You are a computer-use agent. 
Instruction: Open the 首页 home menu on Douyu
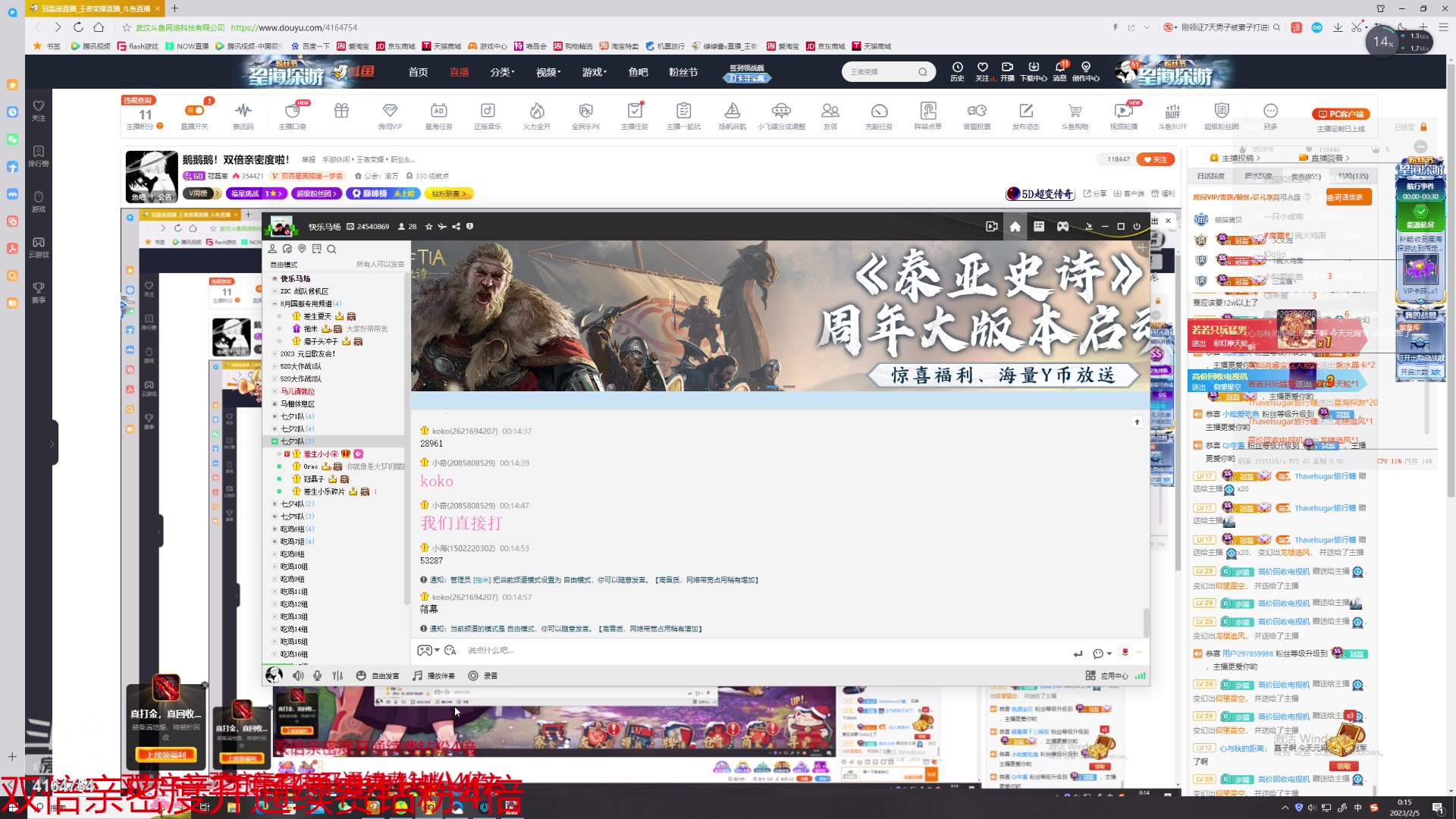click(x=418, y=72)
